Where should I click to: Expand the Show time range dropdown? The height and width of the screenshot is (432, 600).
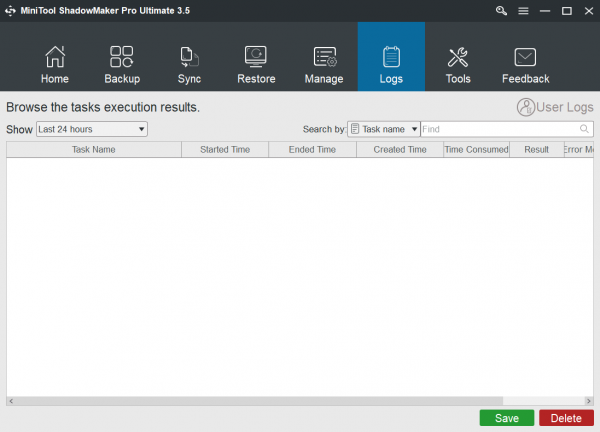pyautogui.click(x=92, y=129)
